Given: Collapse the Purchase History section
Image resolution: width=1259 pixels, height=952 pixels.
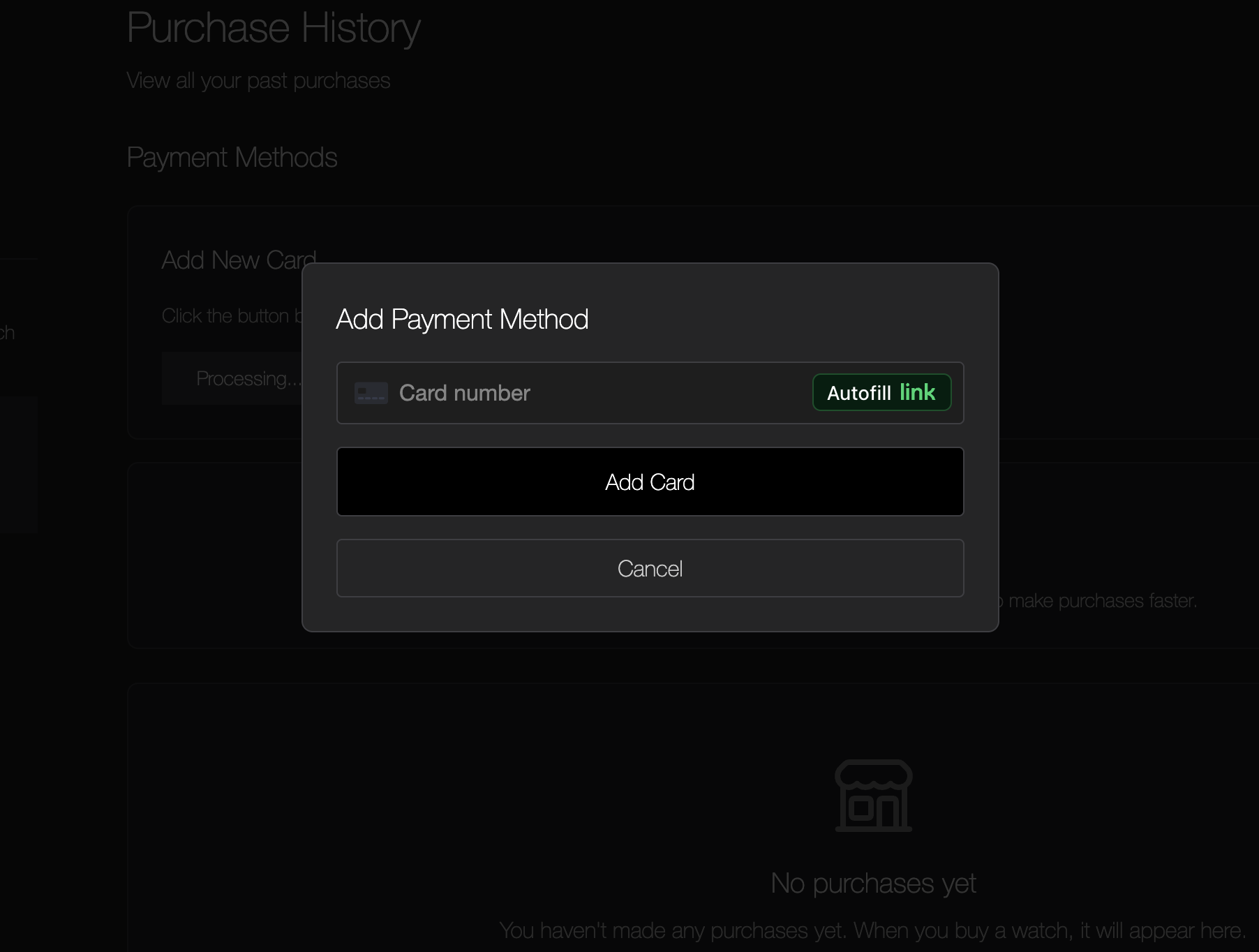Looking at the screenshot, I should click(x=274, y=28).
